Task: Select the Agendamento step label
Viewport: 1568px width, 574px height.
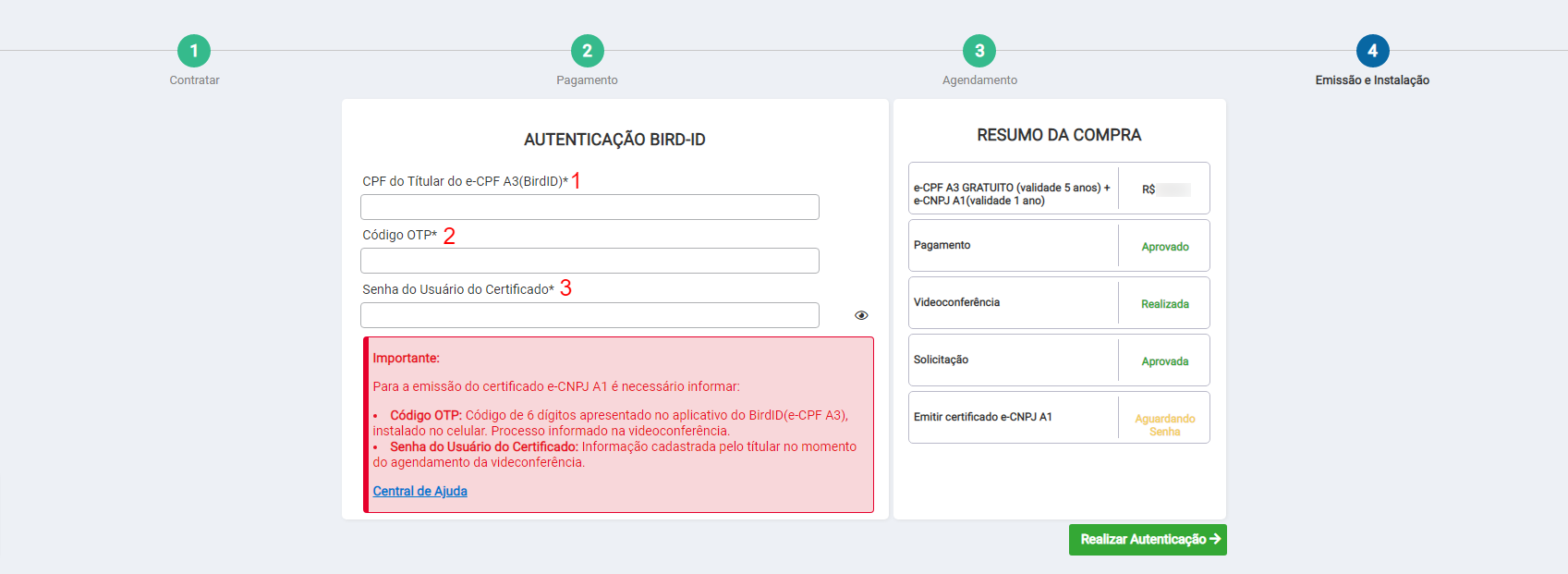Action: (979, 80)
